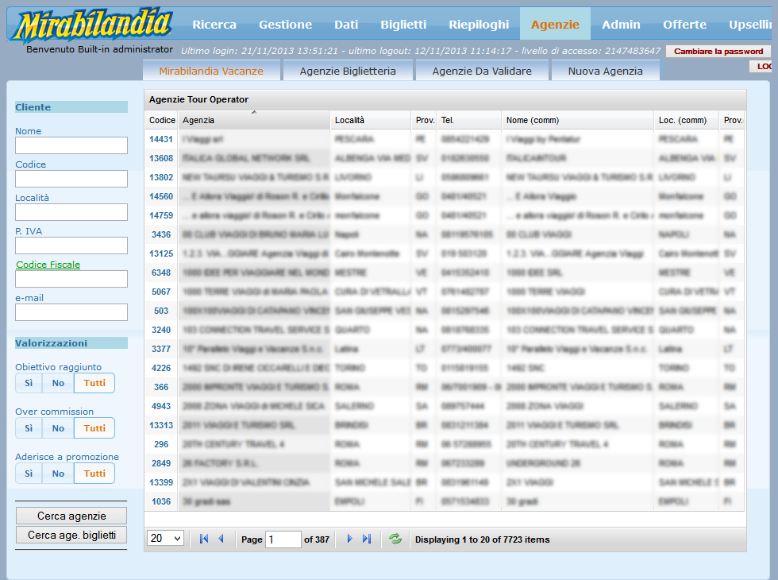Sort by Tel. column header
This screenshot has height=580, width=778.
click(469, 120)
